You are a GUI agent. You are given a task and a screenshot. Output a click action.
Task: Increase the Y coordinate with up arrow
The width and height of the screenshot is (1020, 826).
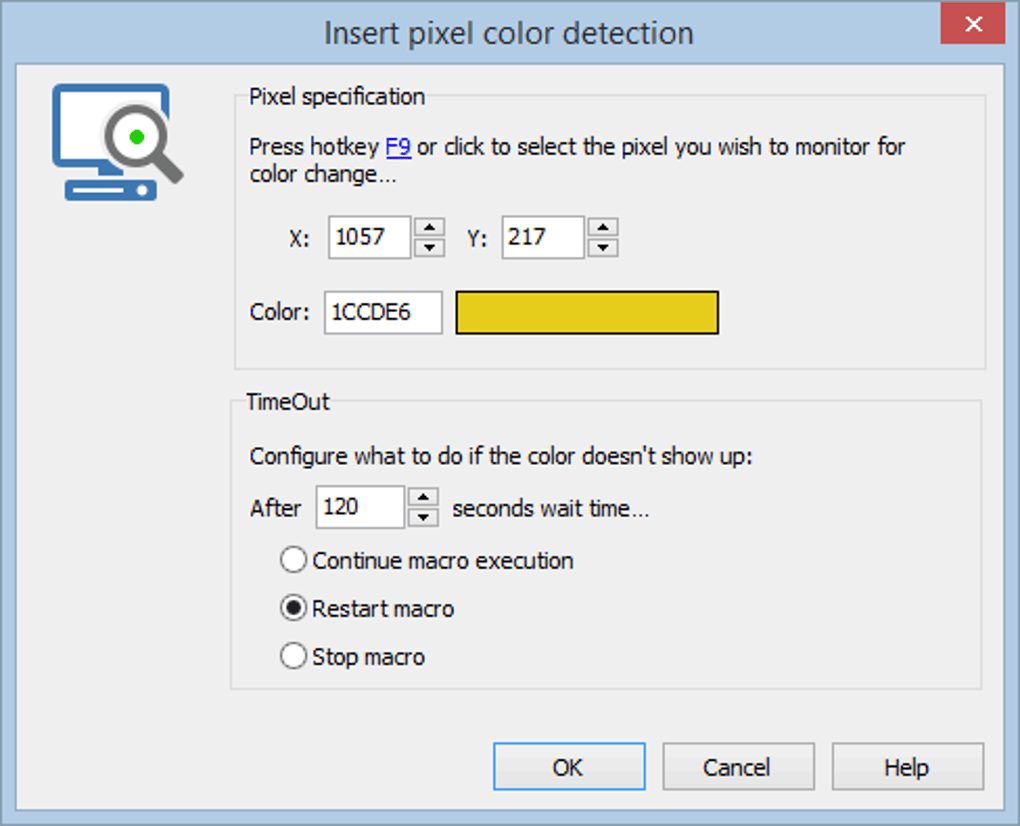click(603, 228)
